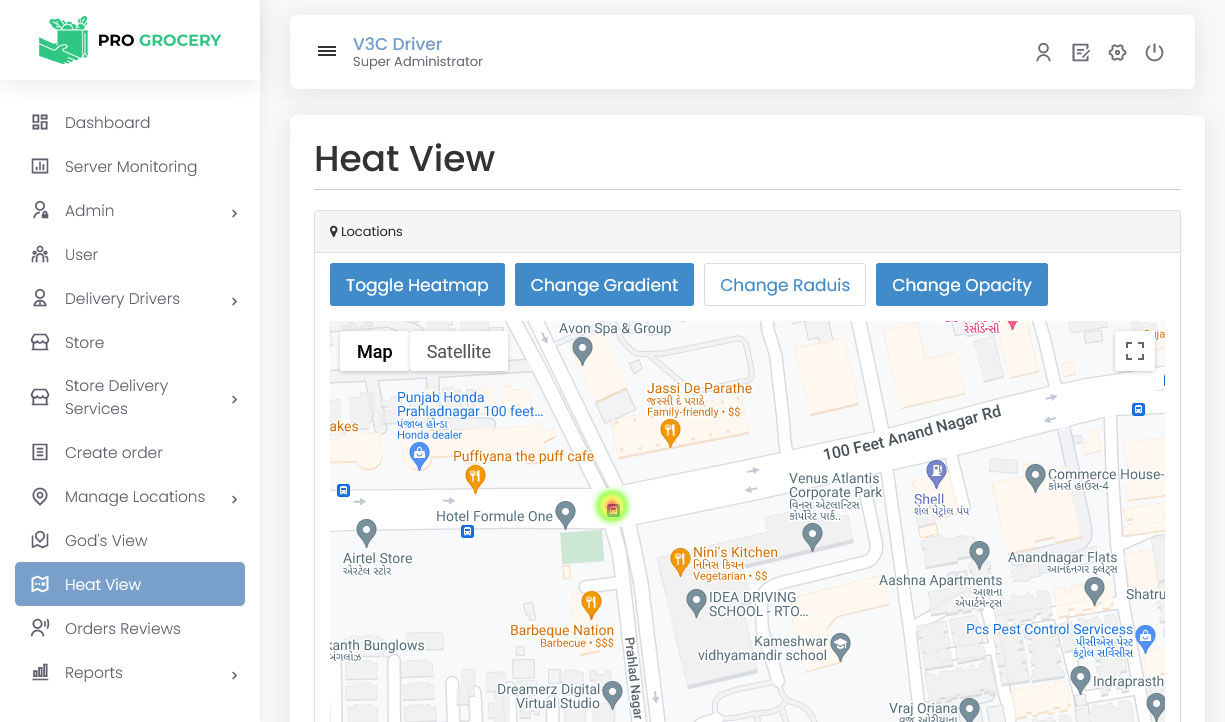Click 'Super Administrator' role text
Image resolution: width=1225 pixels, height=722 pixels.
tap(418, 62)
